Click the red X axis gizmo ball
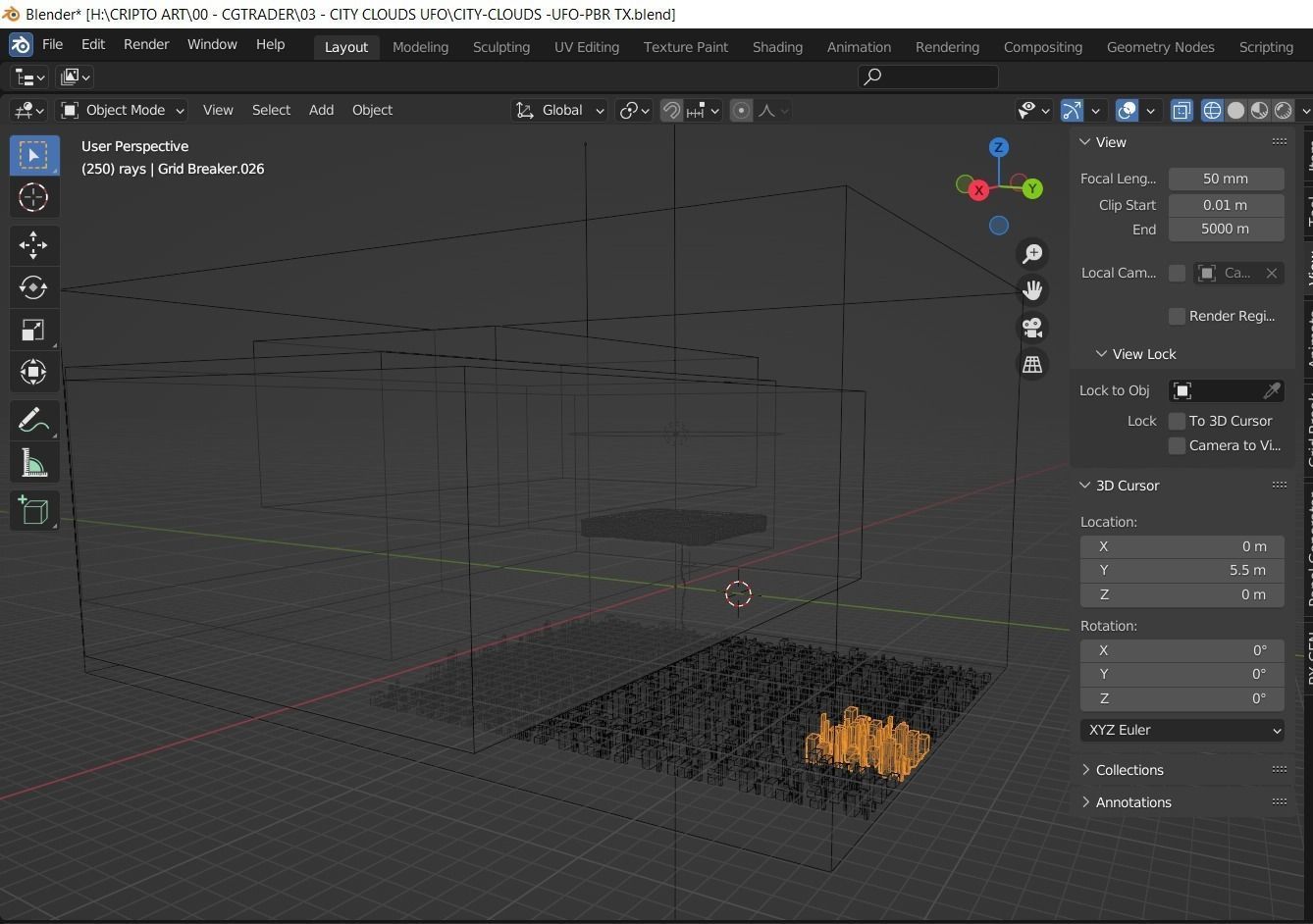Viewport: 1313px width, 924px height. coord(978,190)
